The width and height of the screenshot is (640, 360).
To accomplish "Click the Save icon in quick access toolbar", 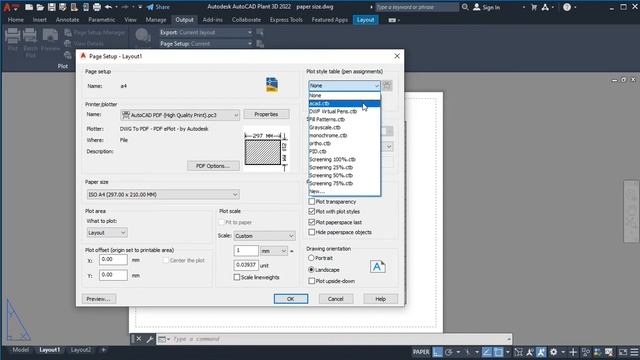I will (x=51, y=7).
